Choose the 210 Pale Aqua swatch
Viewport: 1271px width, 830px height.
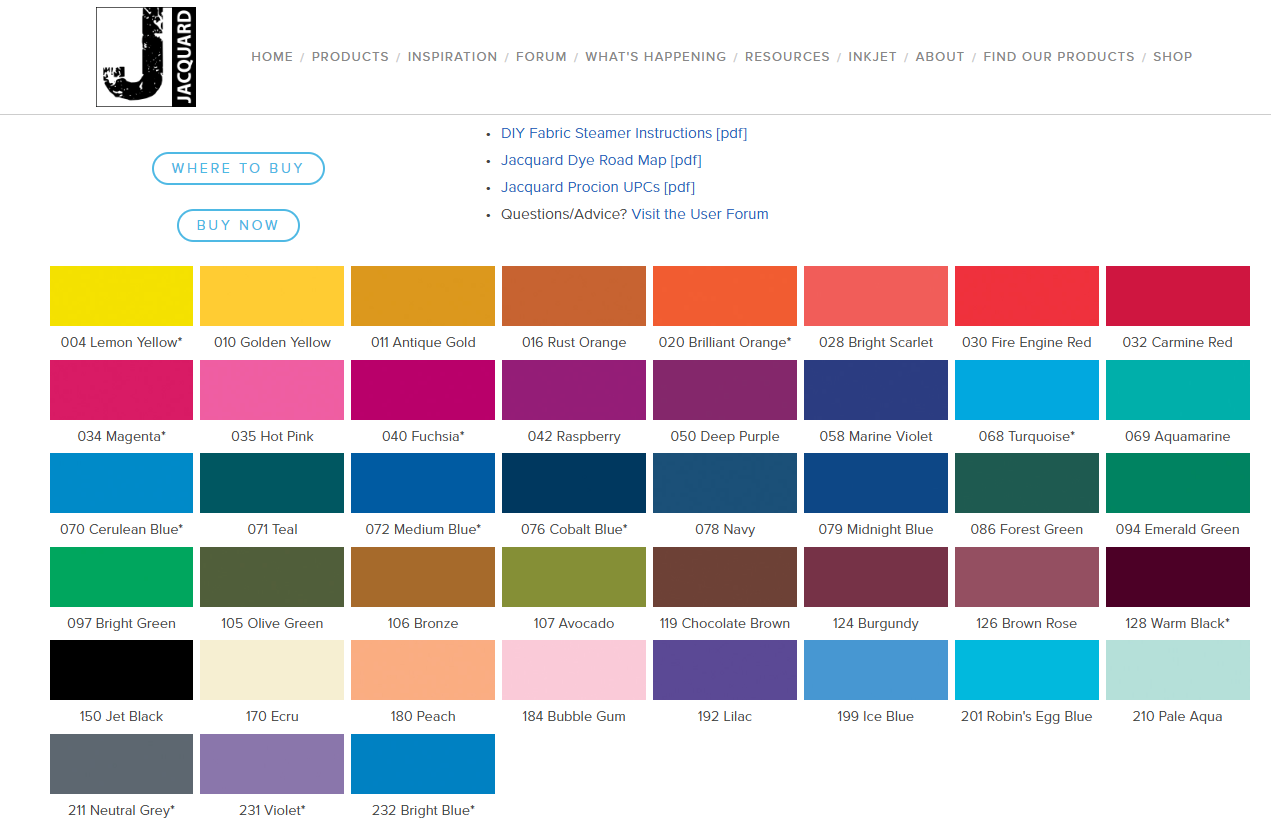[1178, 670]
